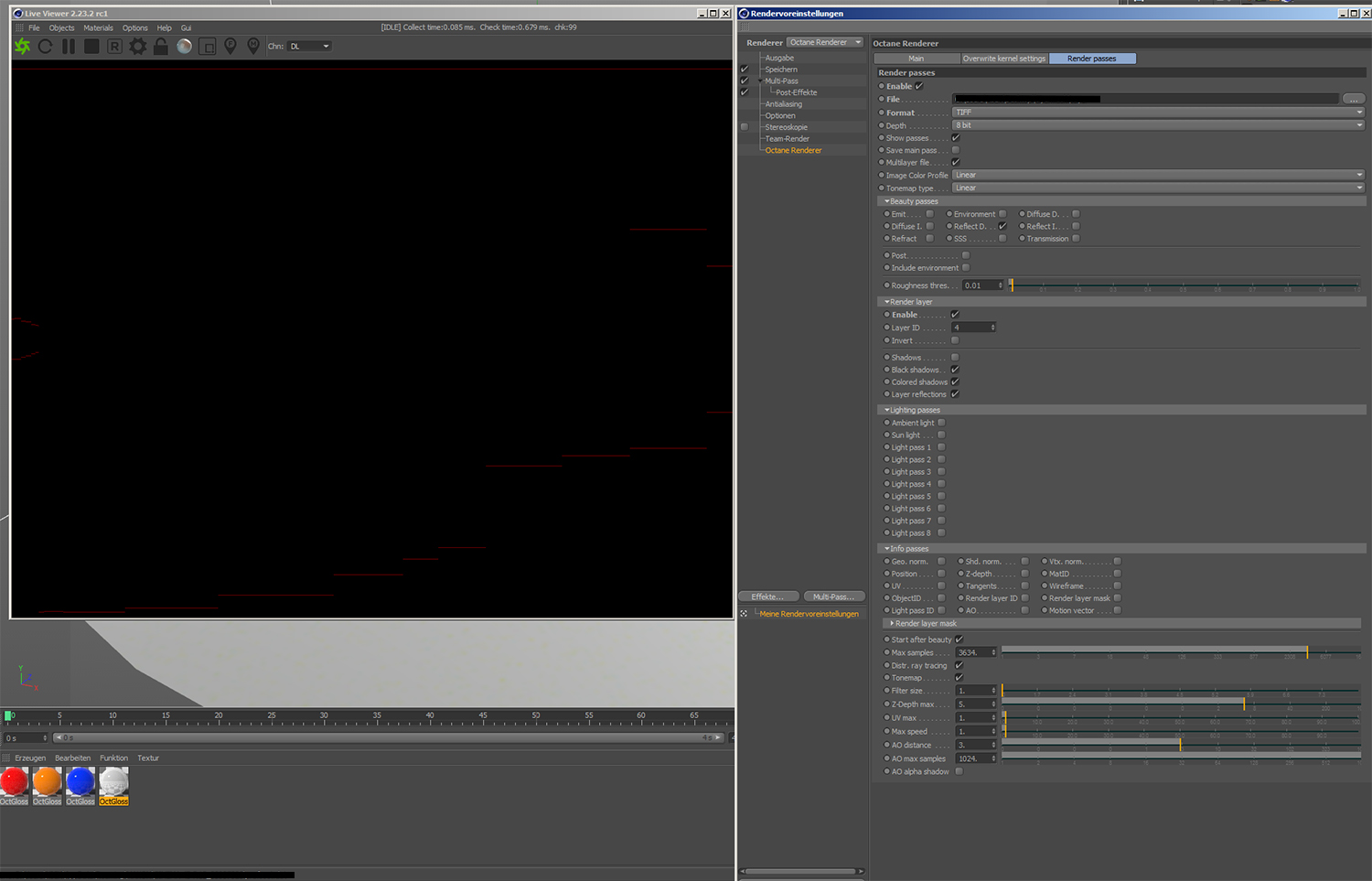Click the preset icon beside Meine Rendervoreinstellungen
This screenshot has width=1372, height=881.
(744, 614)
